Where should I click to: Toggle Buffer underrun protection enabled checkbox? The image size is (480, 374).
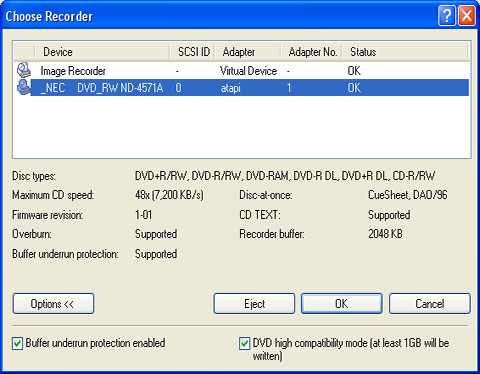17,343
